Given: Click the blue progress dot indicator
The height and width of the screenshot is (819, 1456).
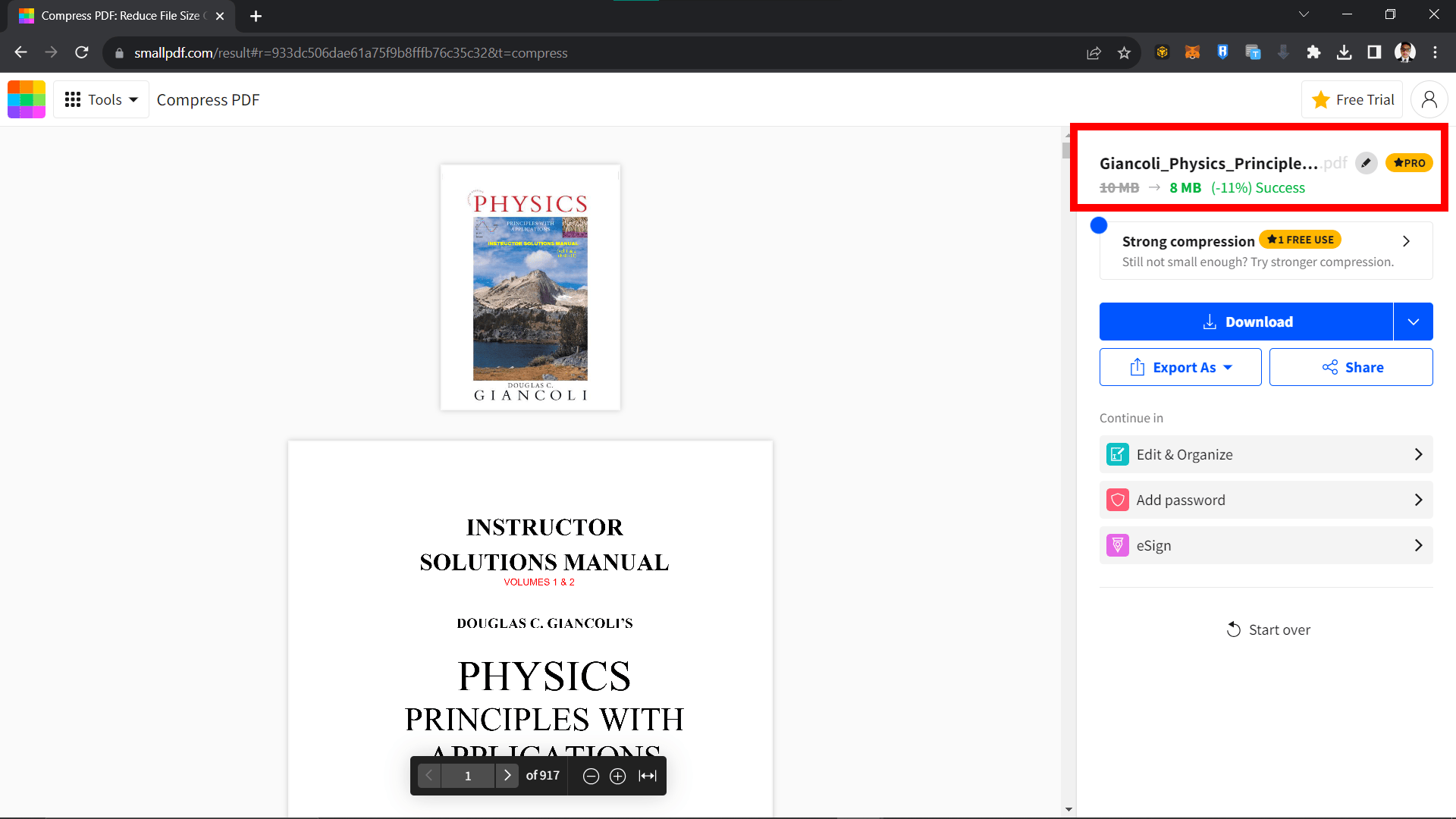Looking at the screenshot, I should (x=1100, y=224).
